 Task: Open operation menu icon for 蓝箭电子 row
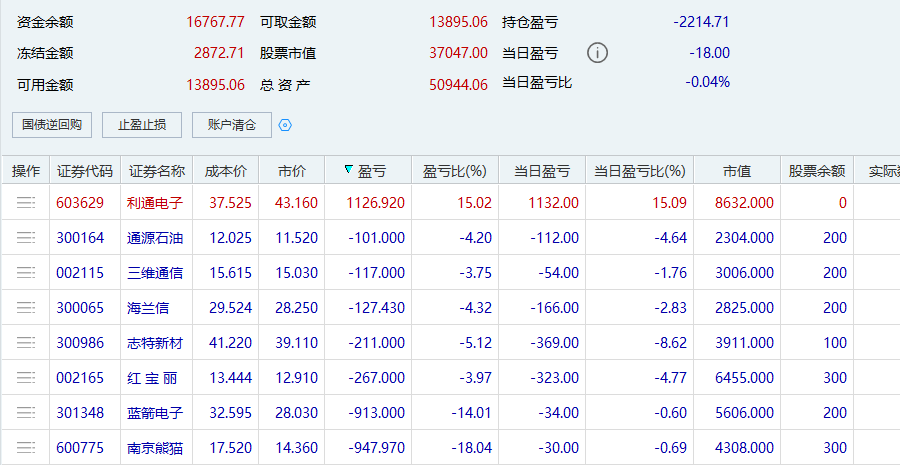tap(26, 413)
